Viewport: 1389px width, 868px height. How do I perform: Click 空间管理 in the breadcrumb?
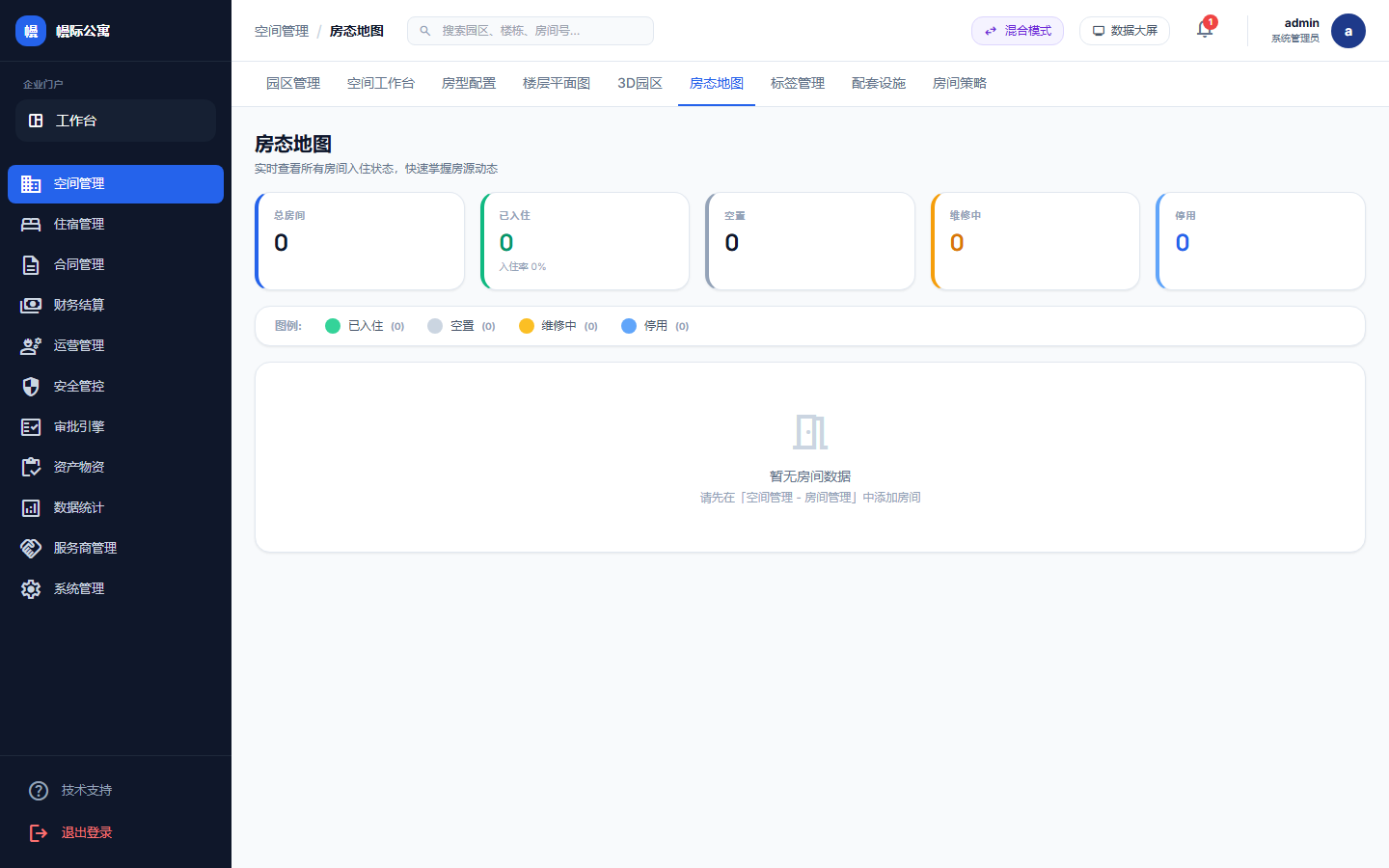[280, 30]
